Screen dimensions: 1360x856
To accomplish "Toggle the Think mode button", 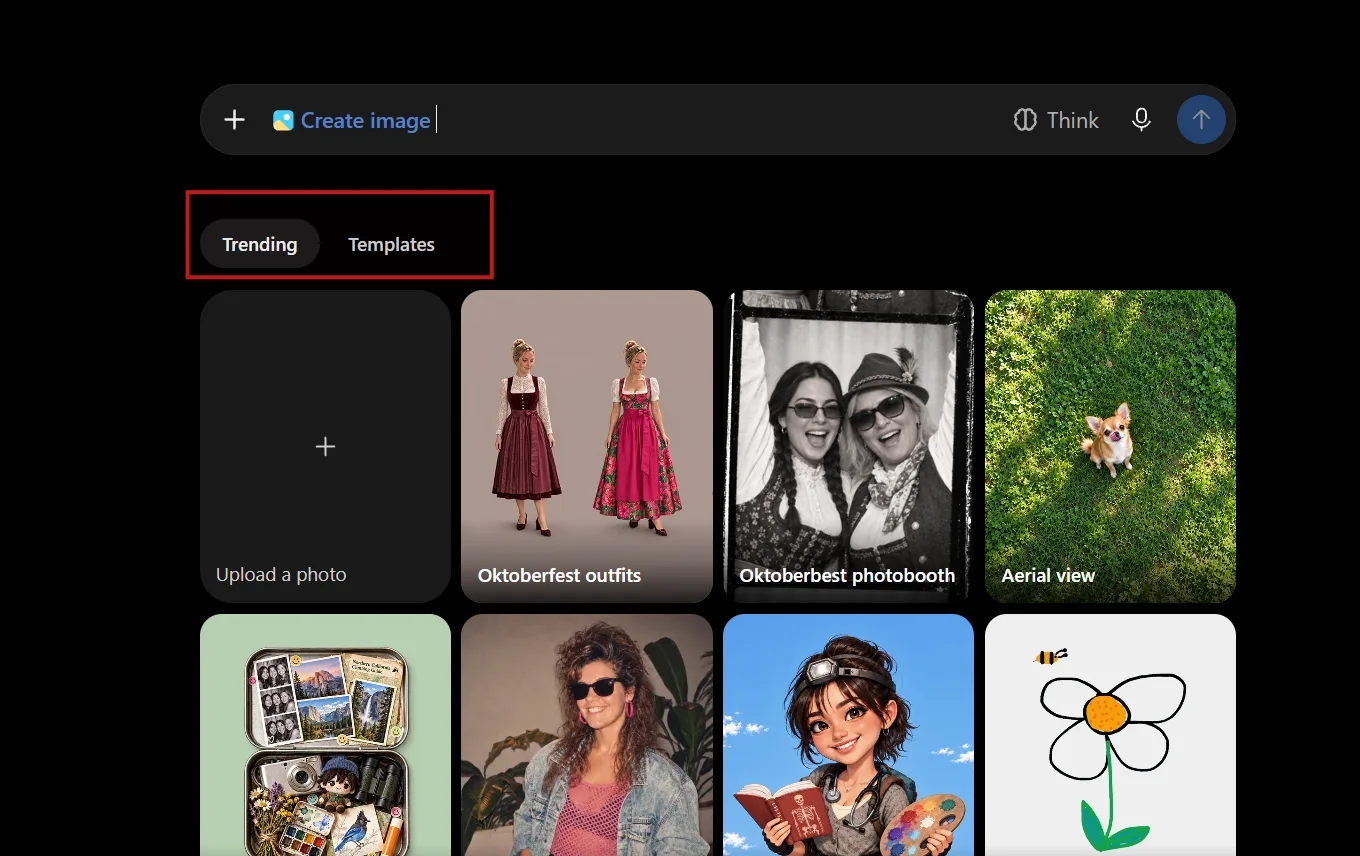I will click(1056, 120).
